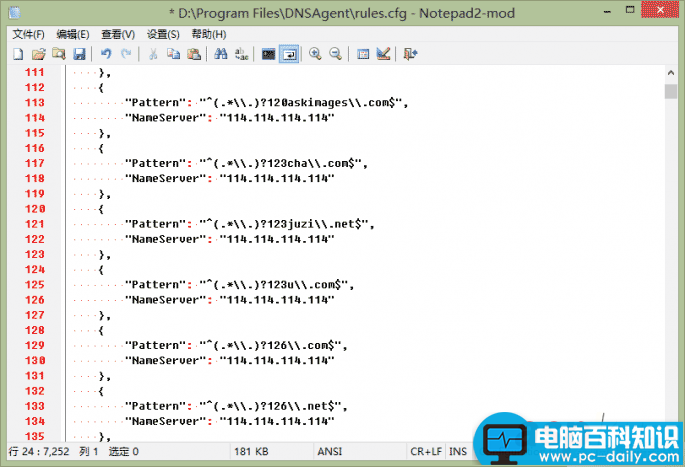The height and width of the screenshot is (467, 685).
Task: Expand the 帮助(H) menu
Action: coord(208,34)
